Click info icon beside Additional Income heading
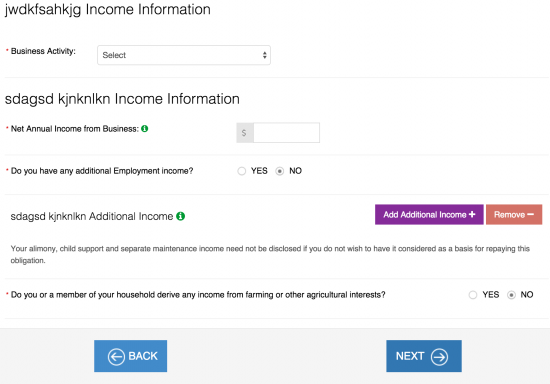550x384 pixels. click(x=181, y=216)
